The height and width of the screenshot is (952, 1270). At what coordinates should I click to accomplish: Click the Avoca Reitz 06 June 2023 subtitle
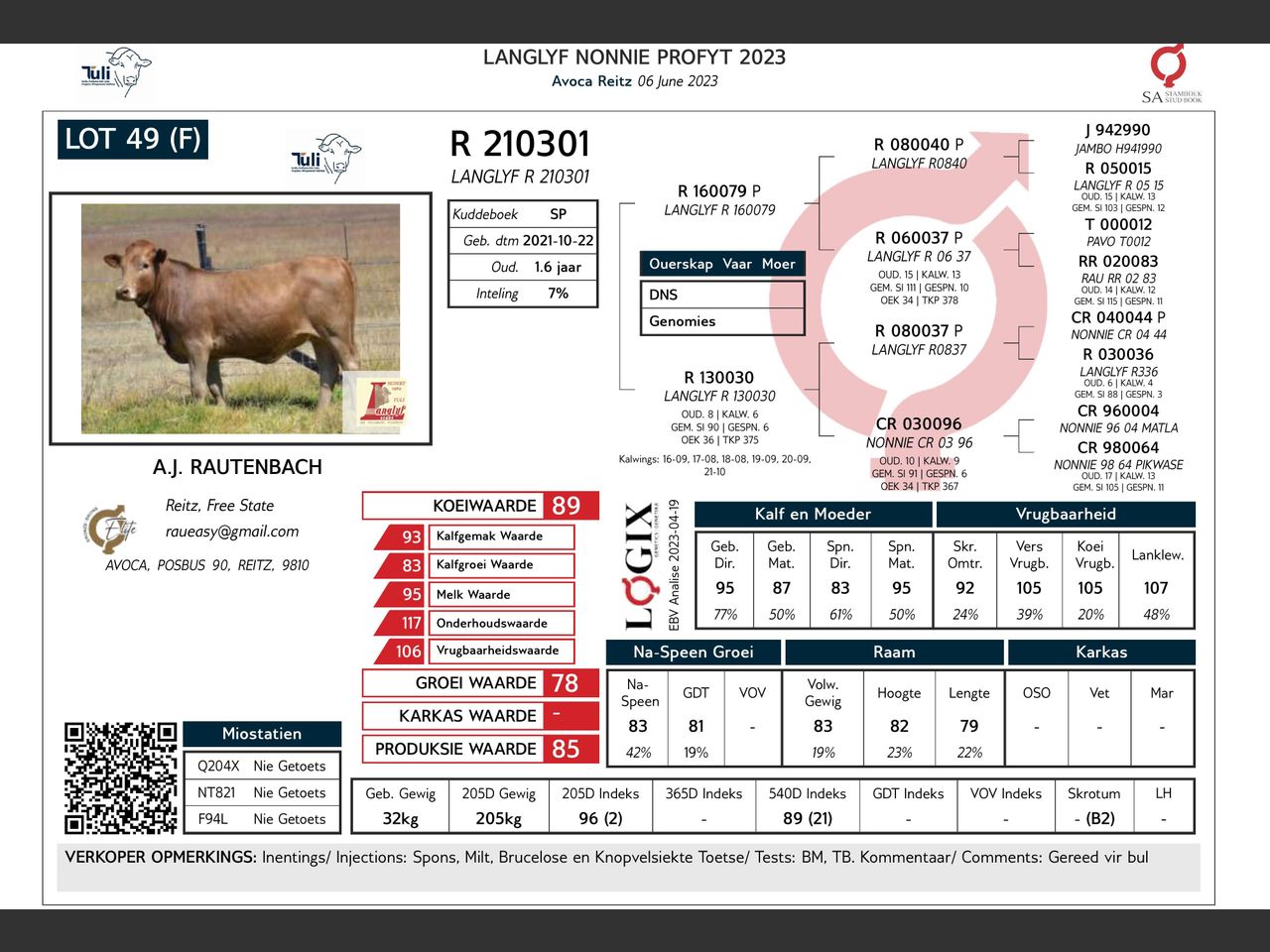tap(635, 81)
